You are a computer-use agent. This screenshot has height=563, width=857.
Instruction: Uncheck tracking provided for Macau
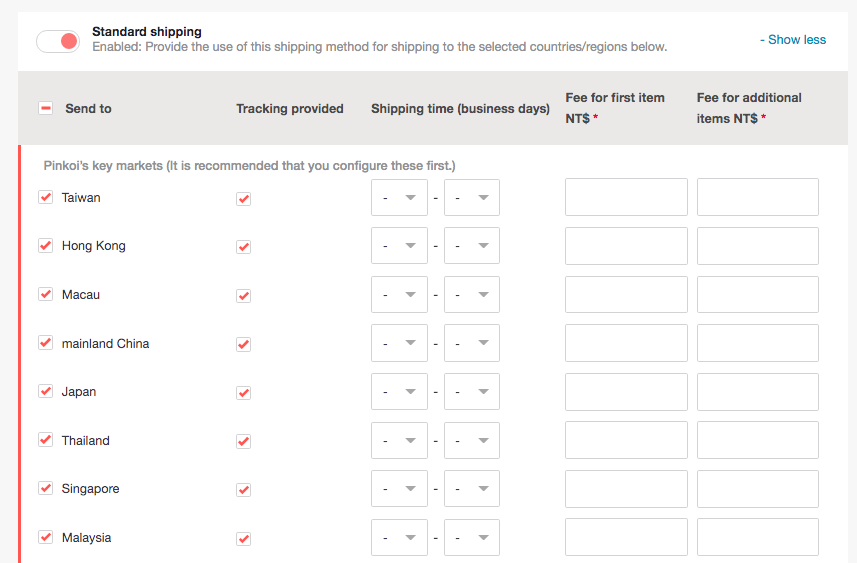point(243,295)
